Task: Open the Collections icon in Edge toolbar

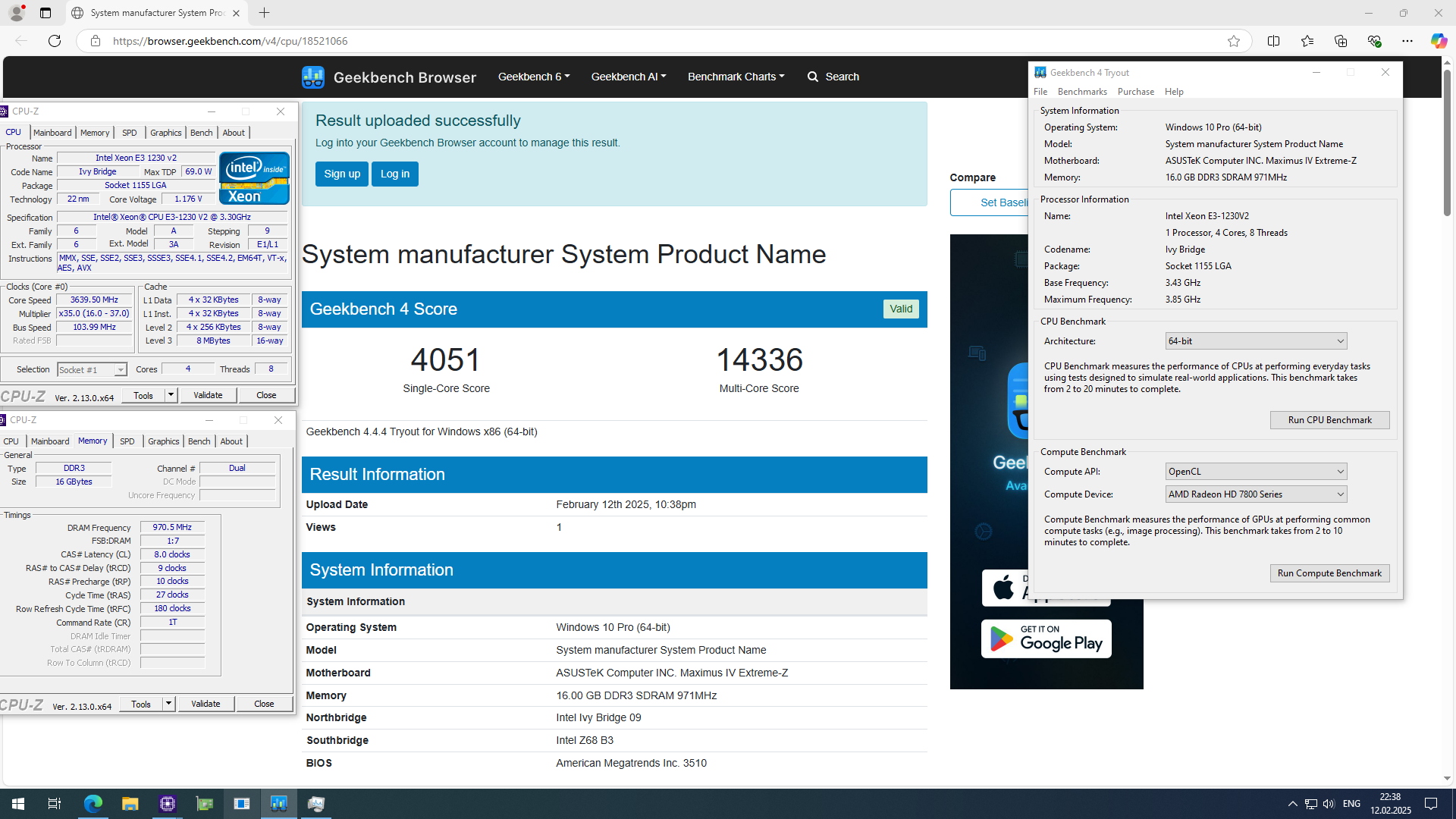Action: [x=1340, y=41]
